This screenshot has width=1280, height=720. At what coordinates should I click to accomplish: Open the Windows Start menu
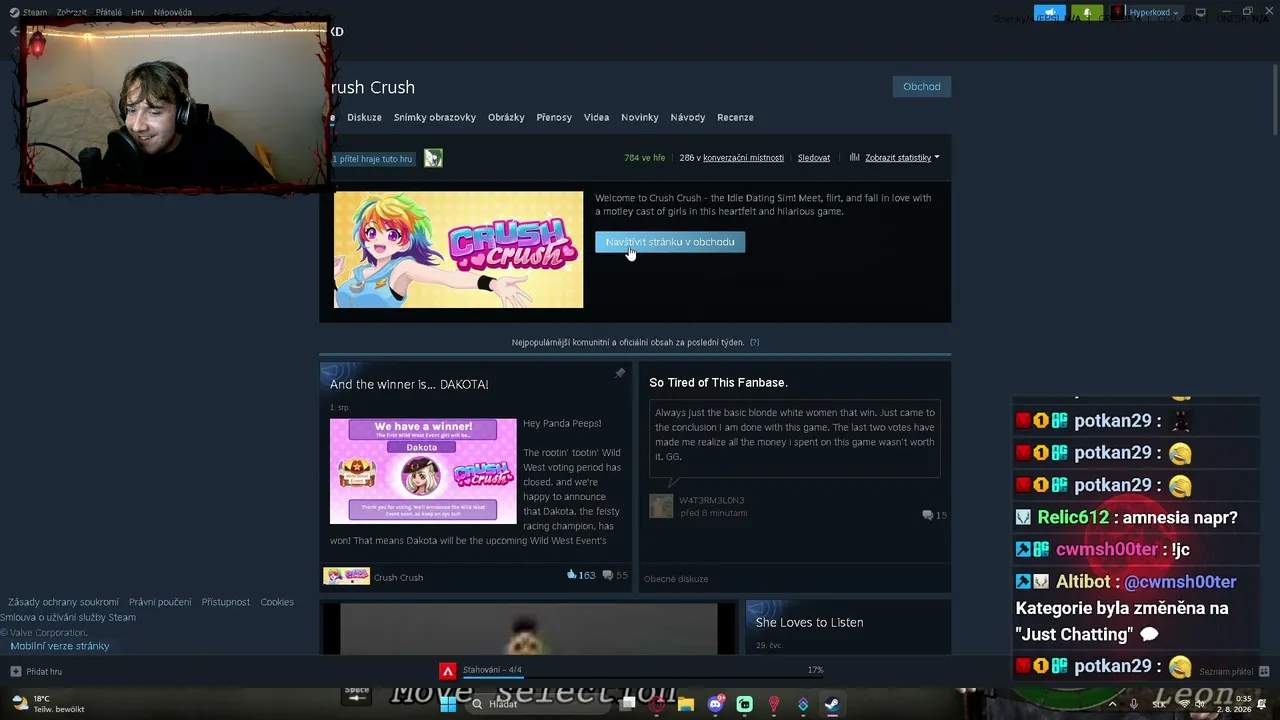(x=448, y=704)
